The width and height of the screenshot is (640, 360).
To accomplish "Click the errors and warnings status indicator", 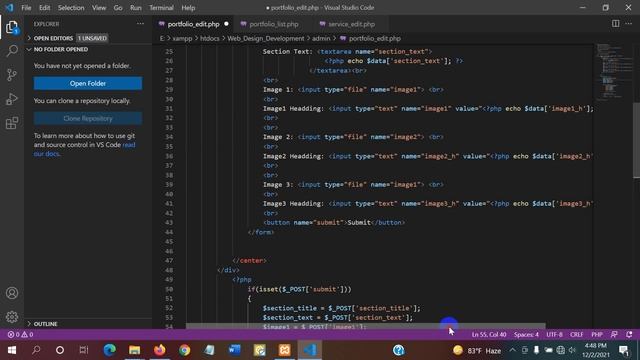I will [x=20, y=334].
